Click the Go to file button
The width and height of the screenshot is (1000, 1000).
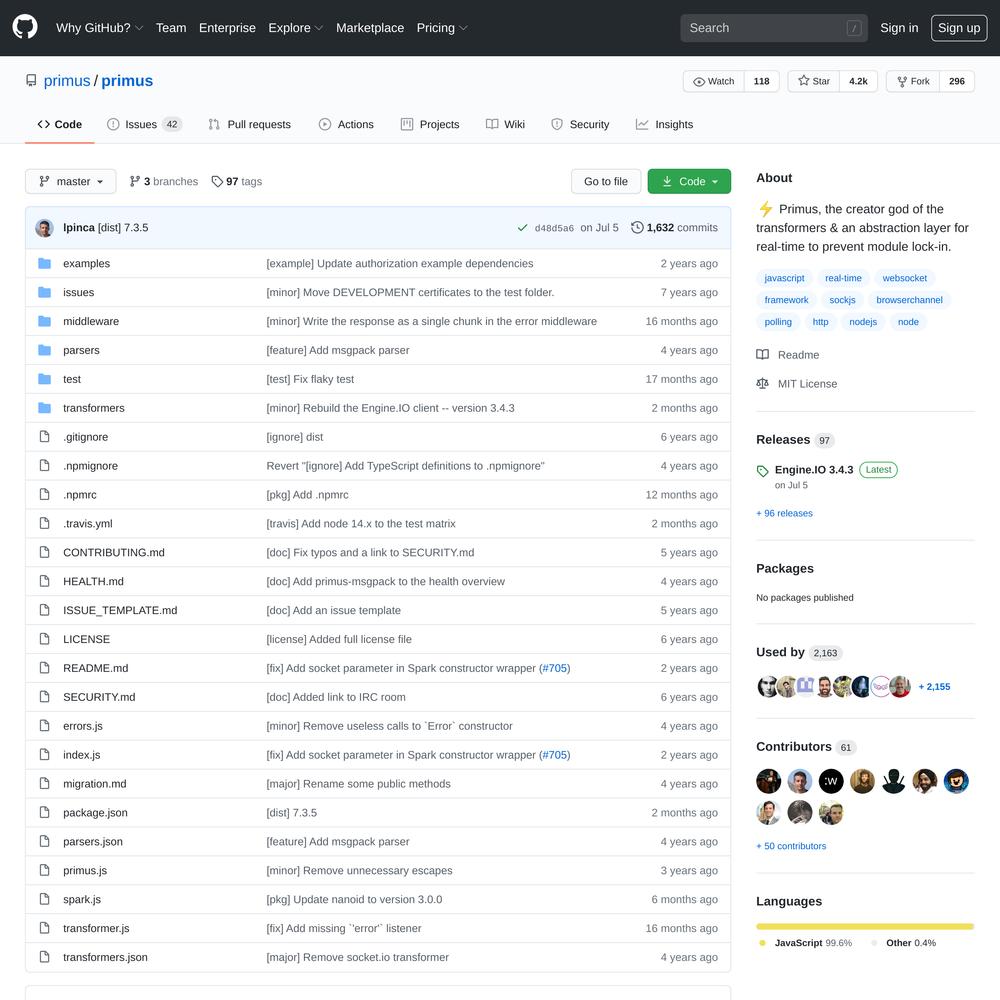point(606,181)
